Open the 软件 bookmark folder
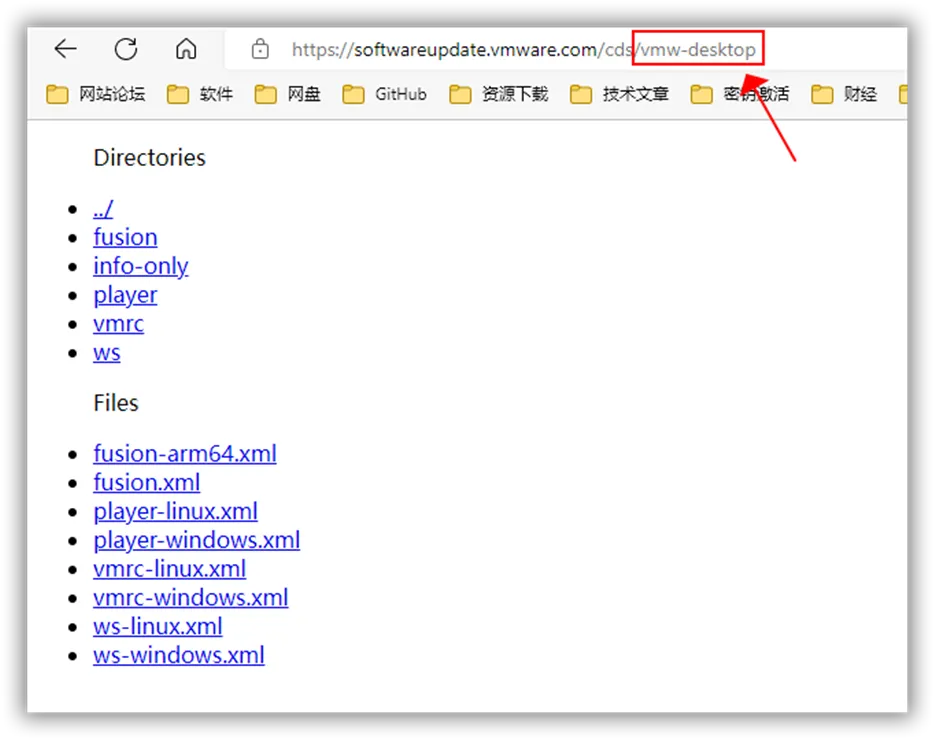This screenshot has height=740, width=935. [200, 94]
